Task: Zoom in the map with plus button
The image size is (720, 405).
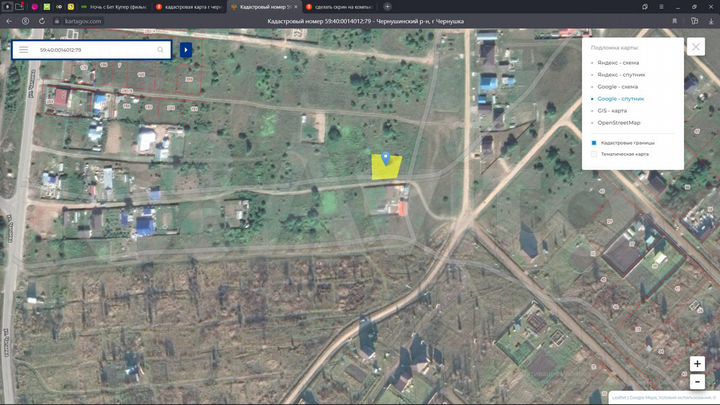Action: [697, 364]
